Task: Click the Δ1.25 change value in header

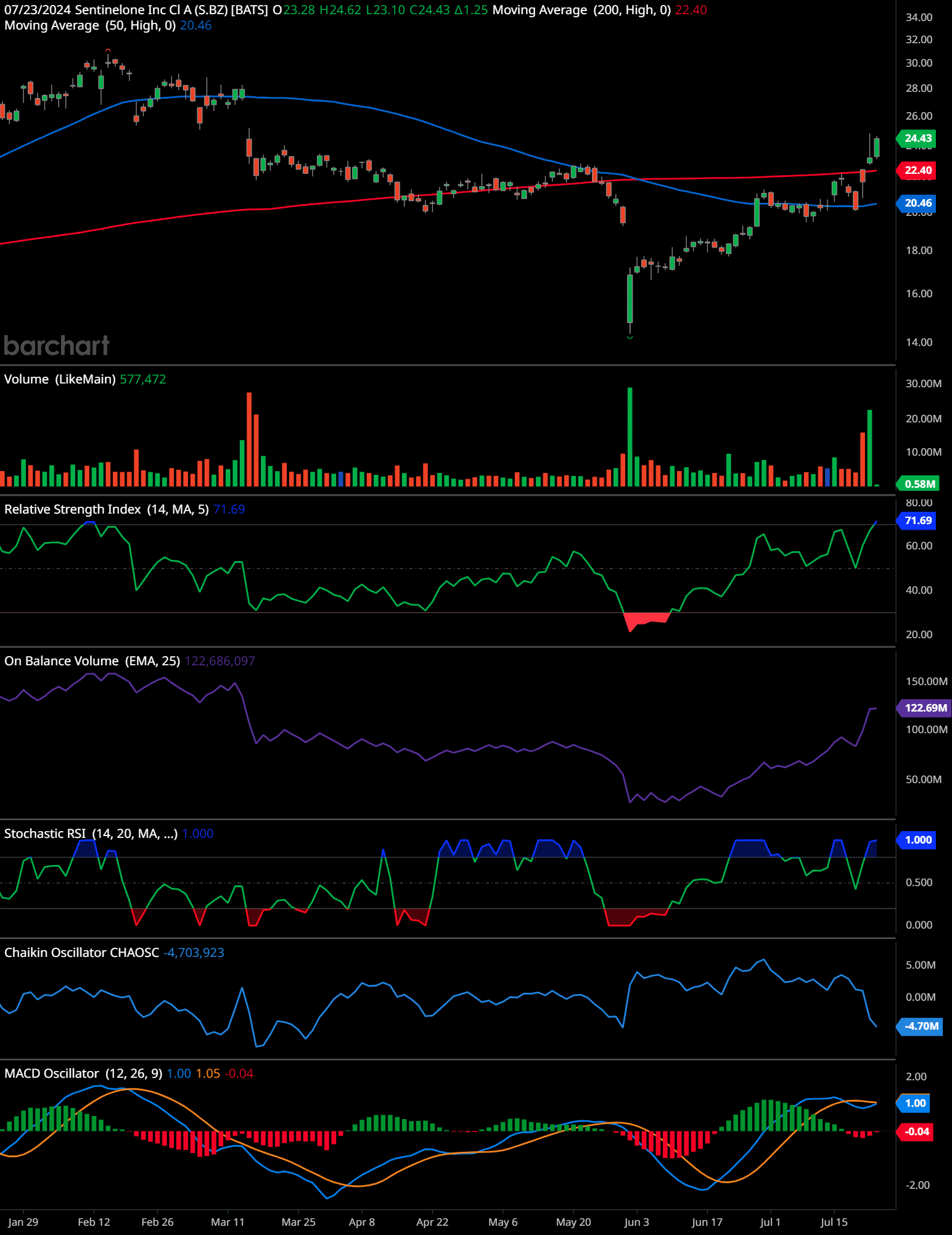Action: (471, 10)
